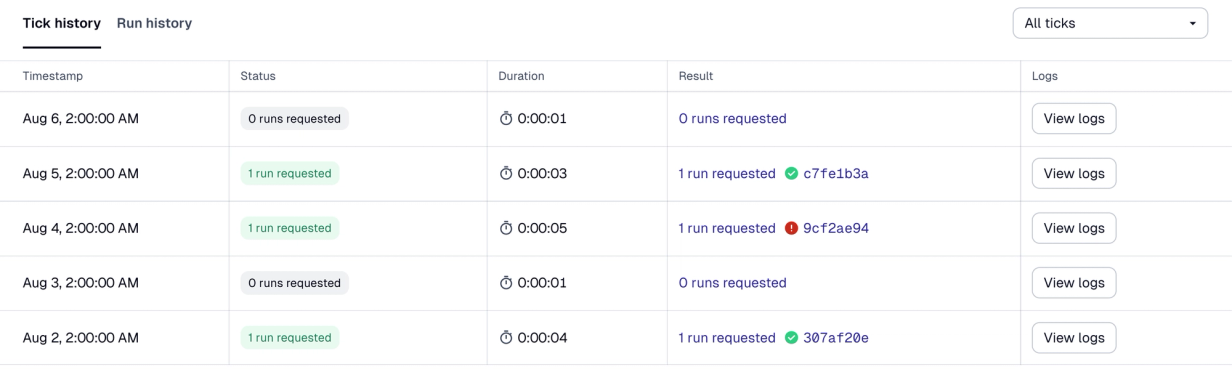This screenshot has width=1232, height=380.
Task: Click the stopwatch icon next to 0:00:04
Action: click(x=506, y=338)
